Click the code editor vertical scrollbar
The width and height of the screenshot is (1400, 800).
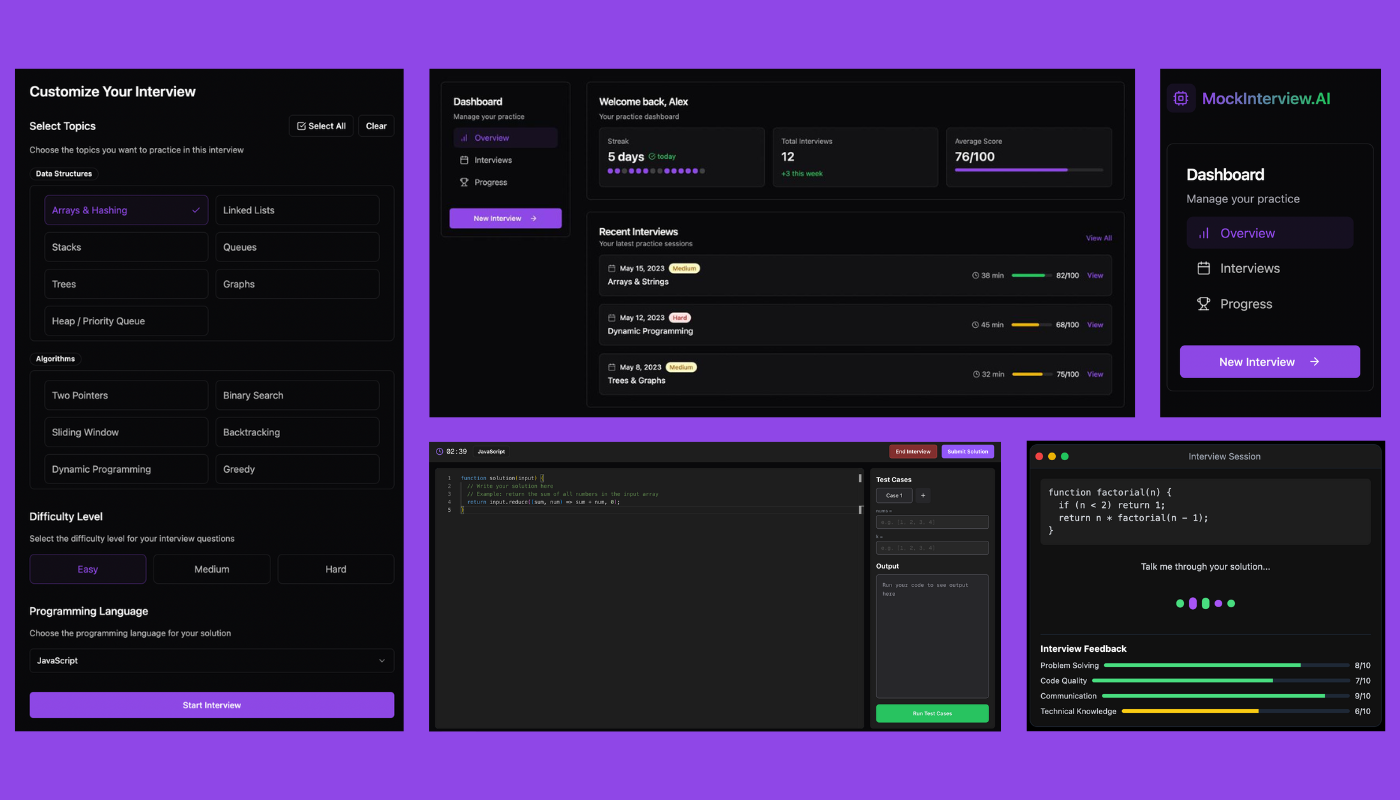click(x=860, y=479)
